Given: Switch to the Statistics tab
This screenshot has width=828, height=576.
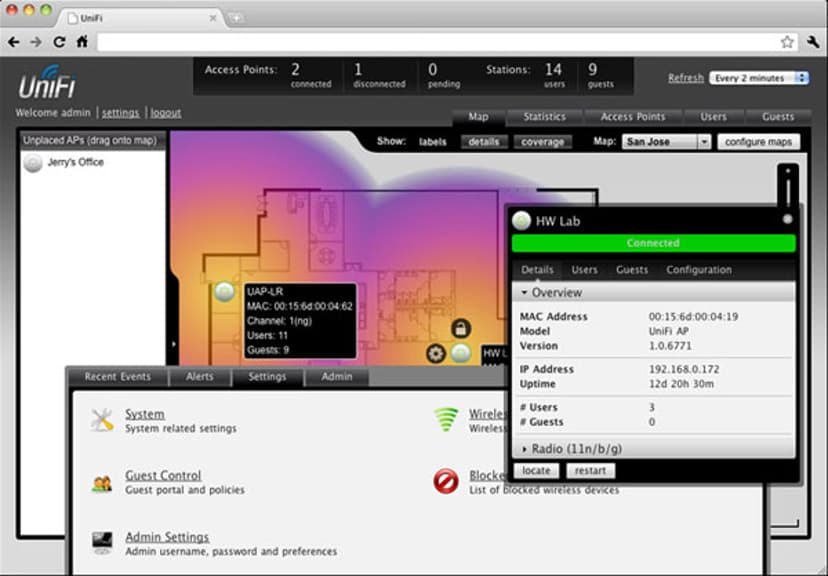Looking at the screenshot, I should point(544,117).
